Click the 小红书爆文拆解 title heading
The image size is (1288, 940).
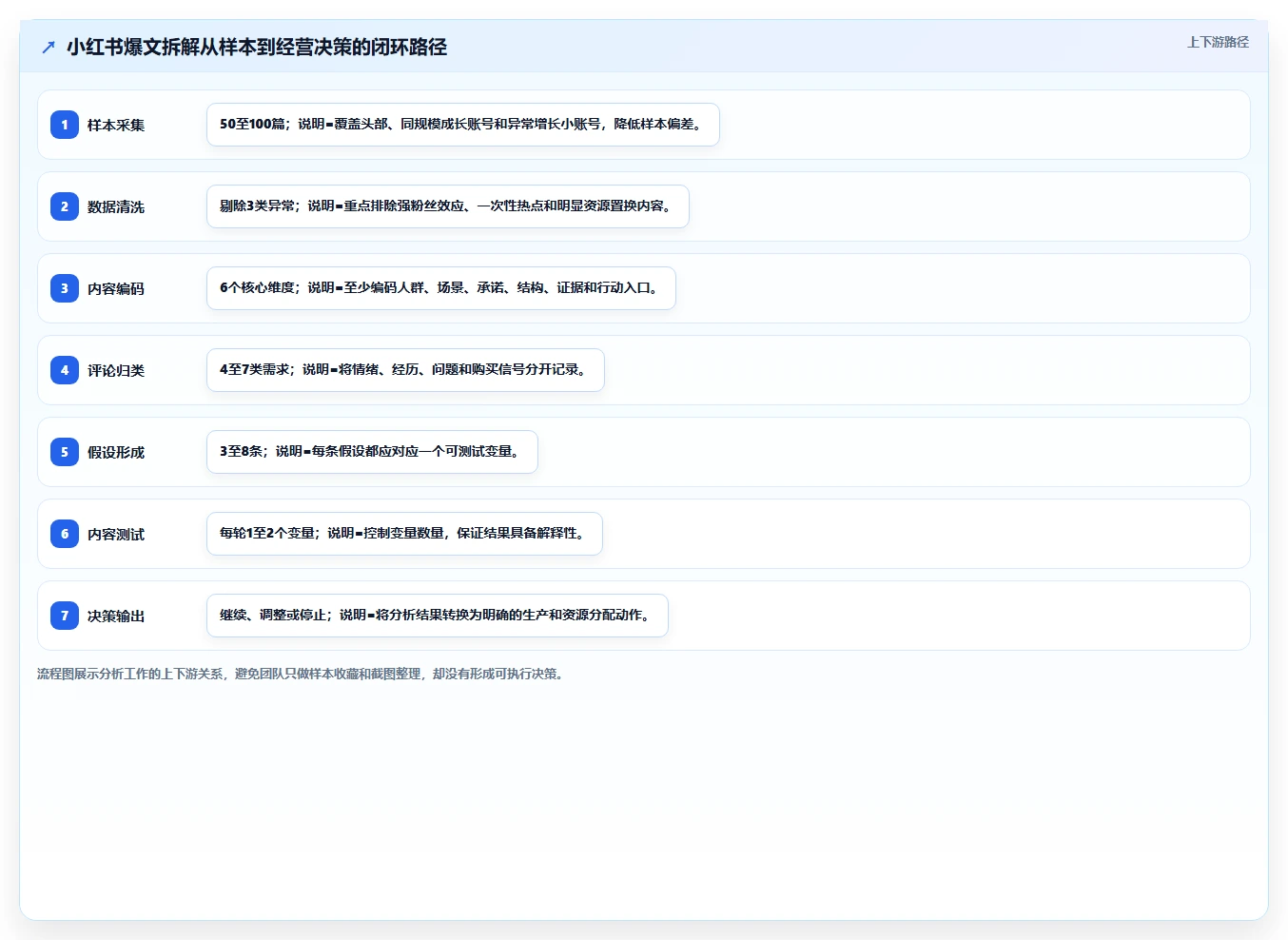(257, 47)
